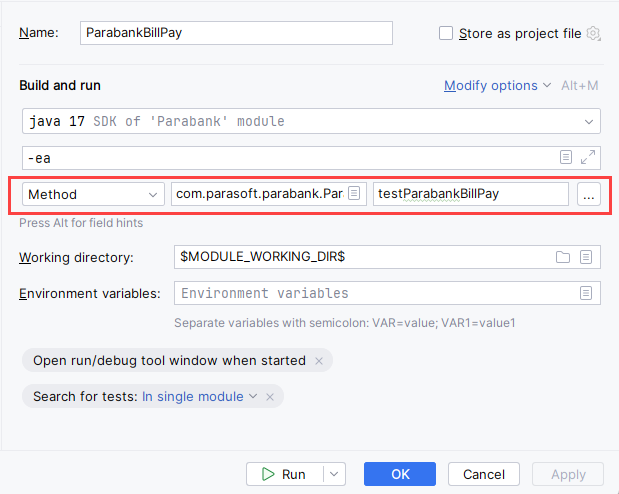This screenshot has height=494, width=619.
Task: Expand the VM options field editor
Action: click(x=588, y=157)
